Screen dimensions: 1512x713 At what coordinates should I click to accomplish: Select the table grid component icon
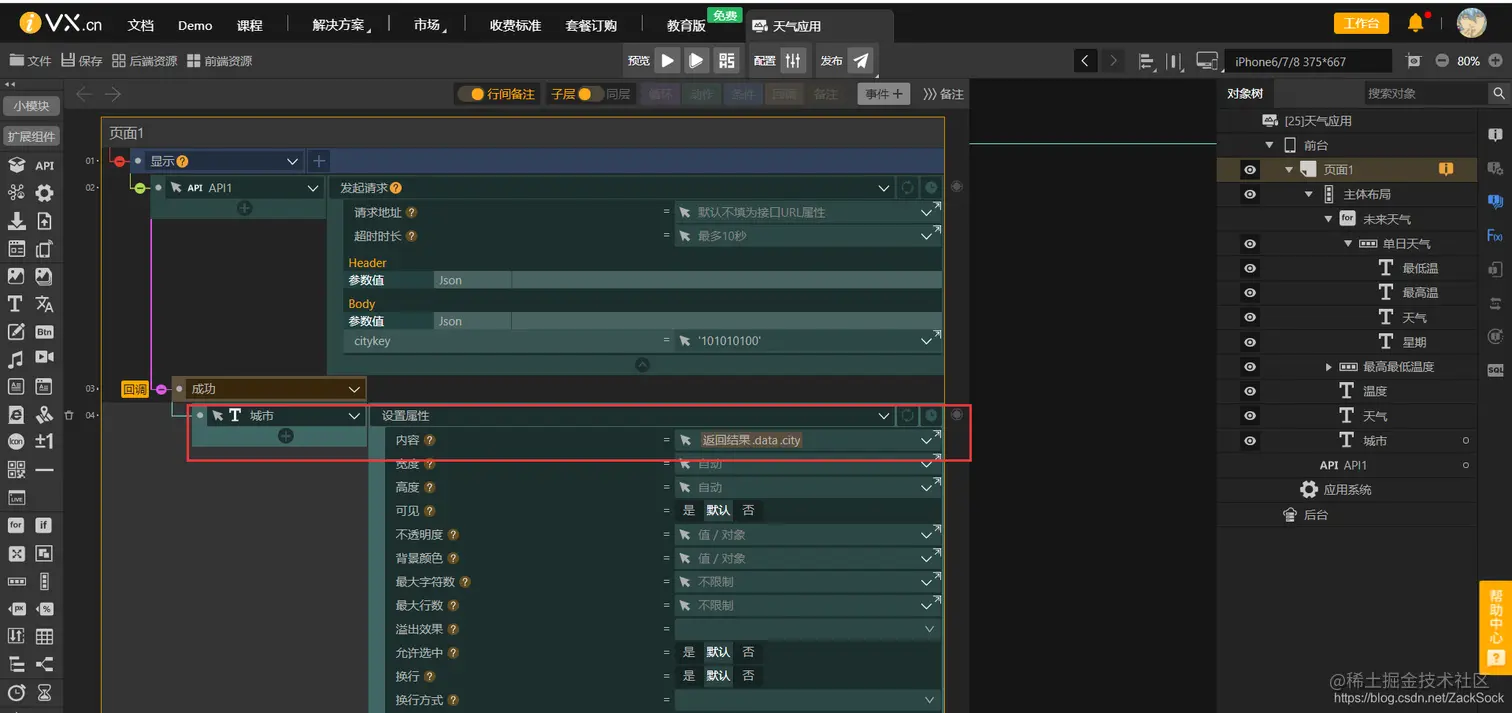44,636
